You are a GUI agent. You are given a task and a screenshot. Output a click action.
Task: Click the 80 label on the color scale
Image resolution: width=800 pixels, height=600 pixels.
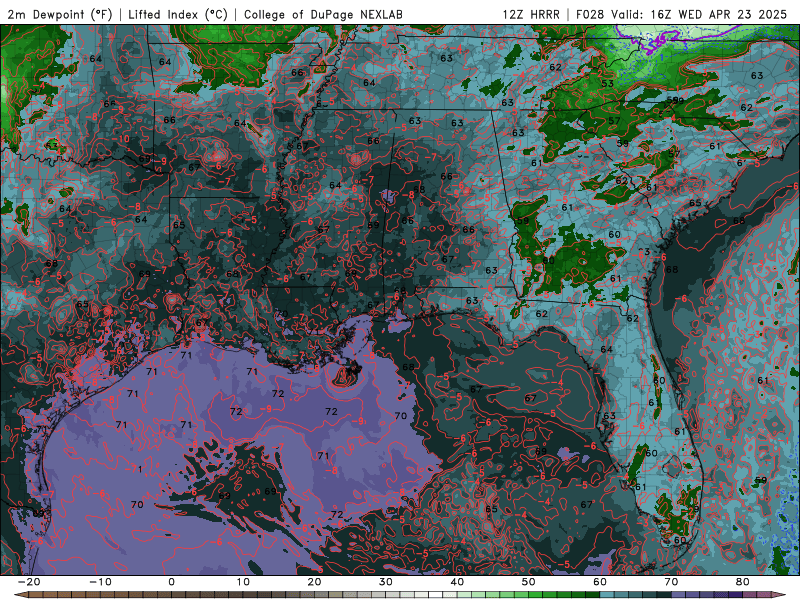tap(743, 582)
